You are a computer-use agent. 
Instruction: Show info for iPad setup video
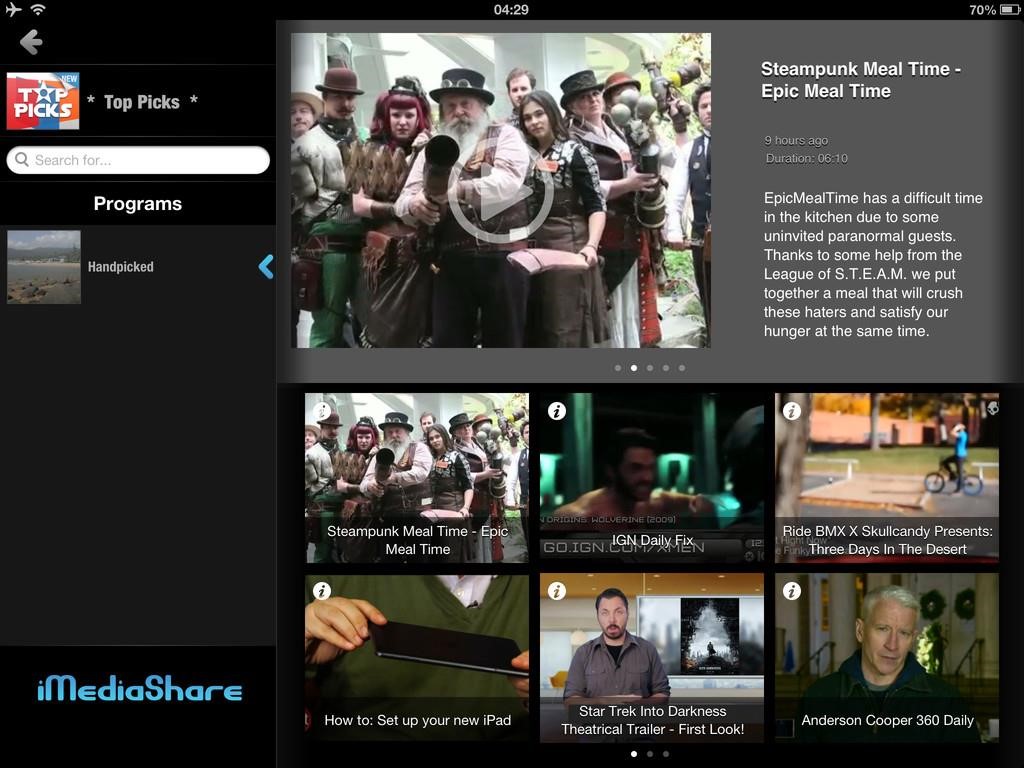[322, 591]
